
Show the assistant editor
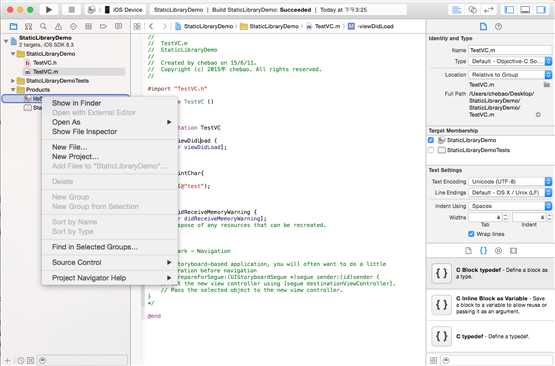pyautogui.click(x=473, y=10)
